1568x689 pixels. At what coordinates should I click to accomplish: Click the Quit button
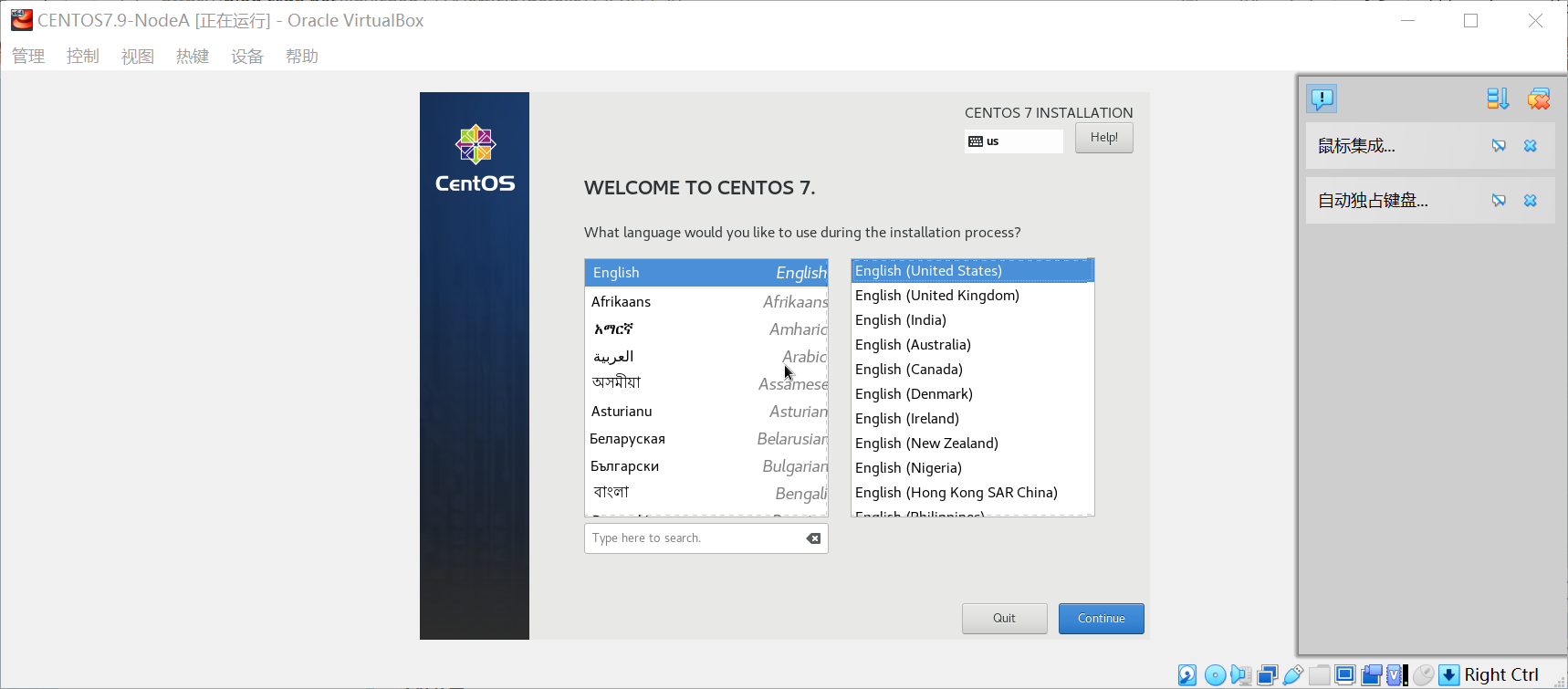1004,619
